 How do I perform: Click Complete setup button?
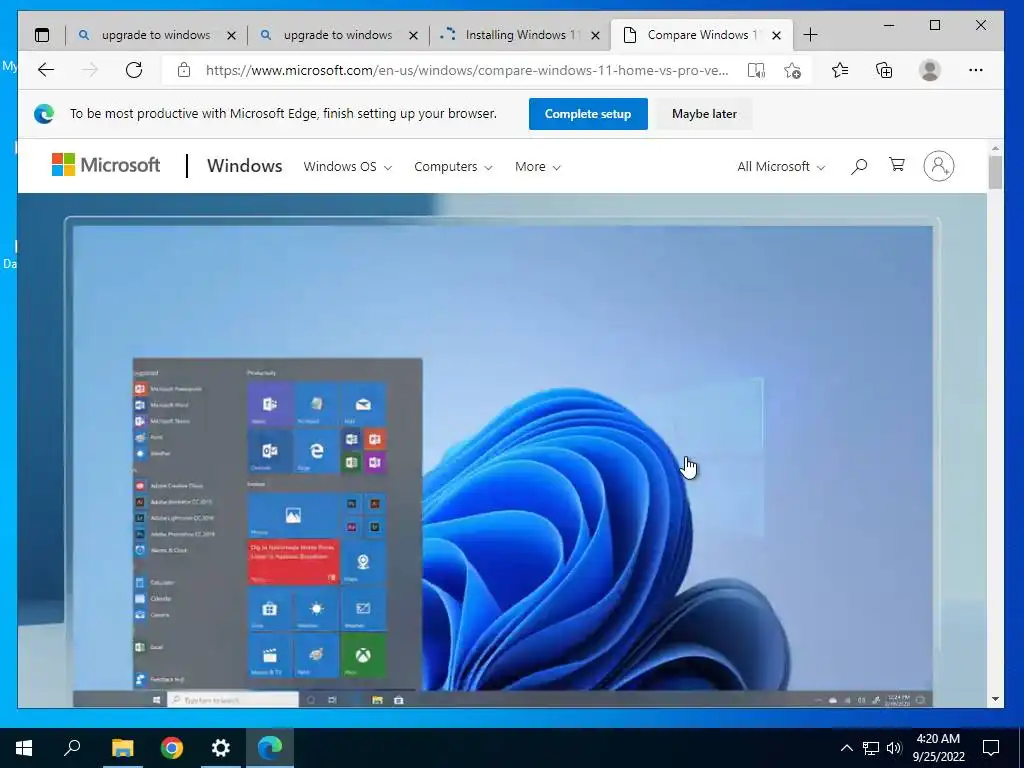588,114
